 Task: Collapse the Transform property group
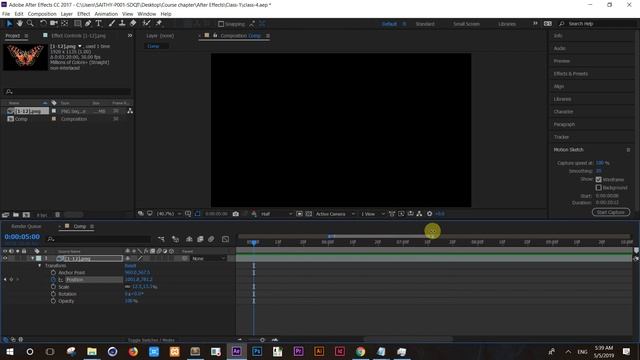pos(40,265)
